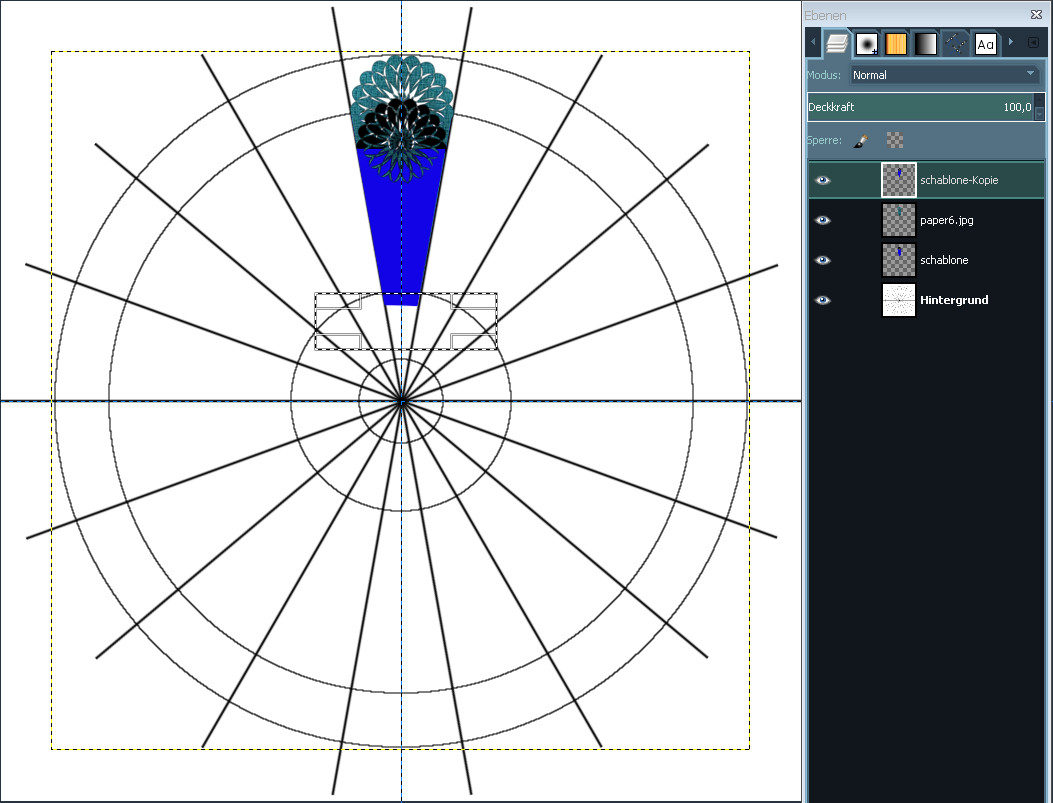Open the dock tab configuration menu
Screen dimensions: 1053x803
1034,43
